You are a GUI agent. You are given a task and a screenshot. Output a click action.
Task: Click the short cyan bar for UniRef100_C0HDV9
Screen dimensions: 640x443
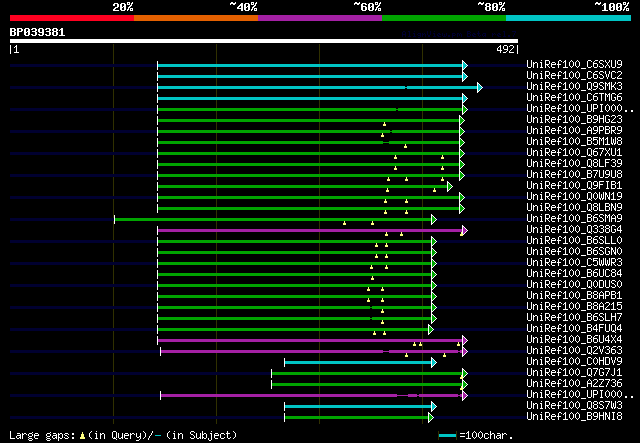click(x=358, y=363)
